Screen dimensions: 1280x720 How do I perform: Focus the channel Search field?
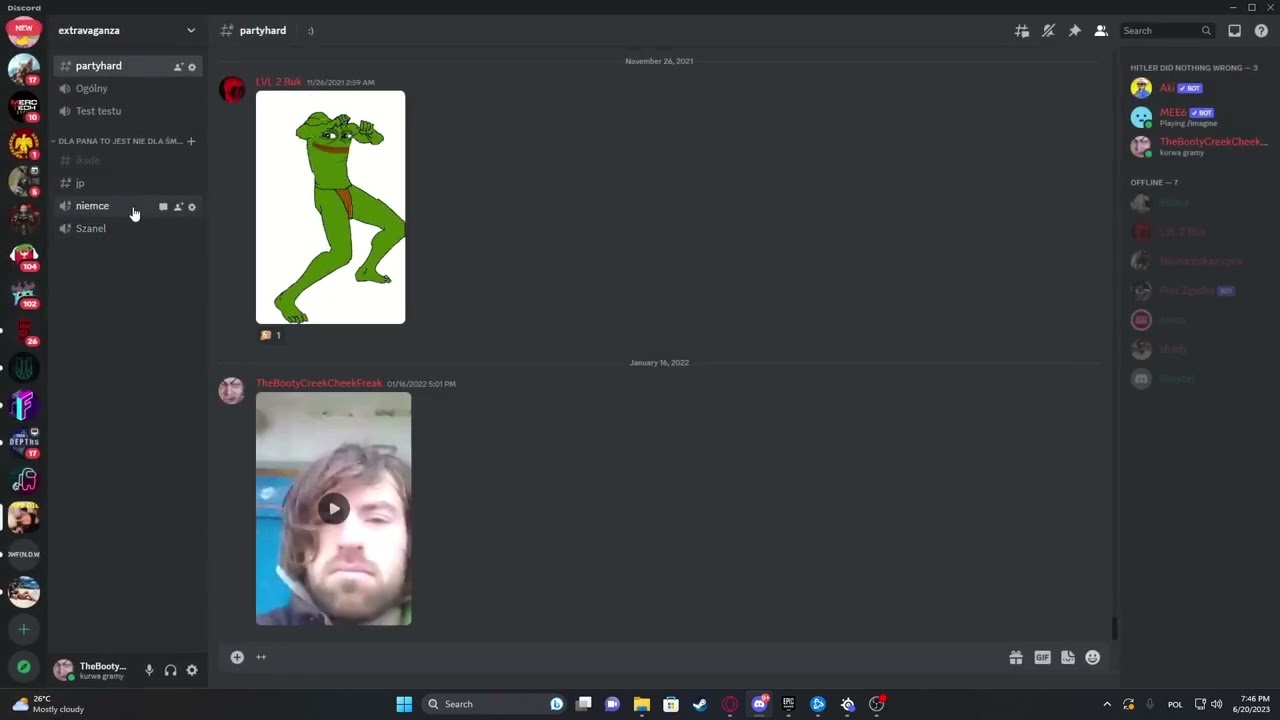[1167, 31]
